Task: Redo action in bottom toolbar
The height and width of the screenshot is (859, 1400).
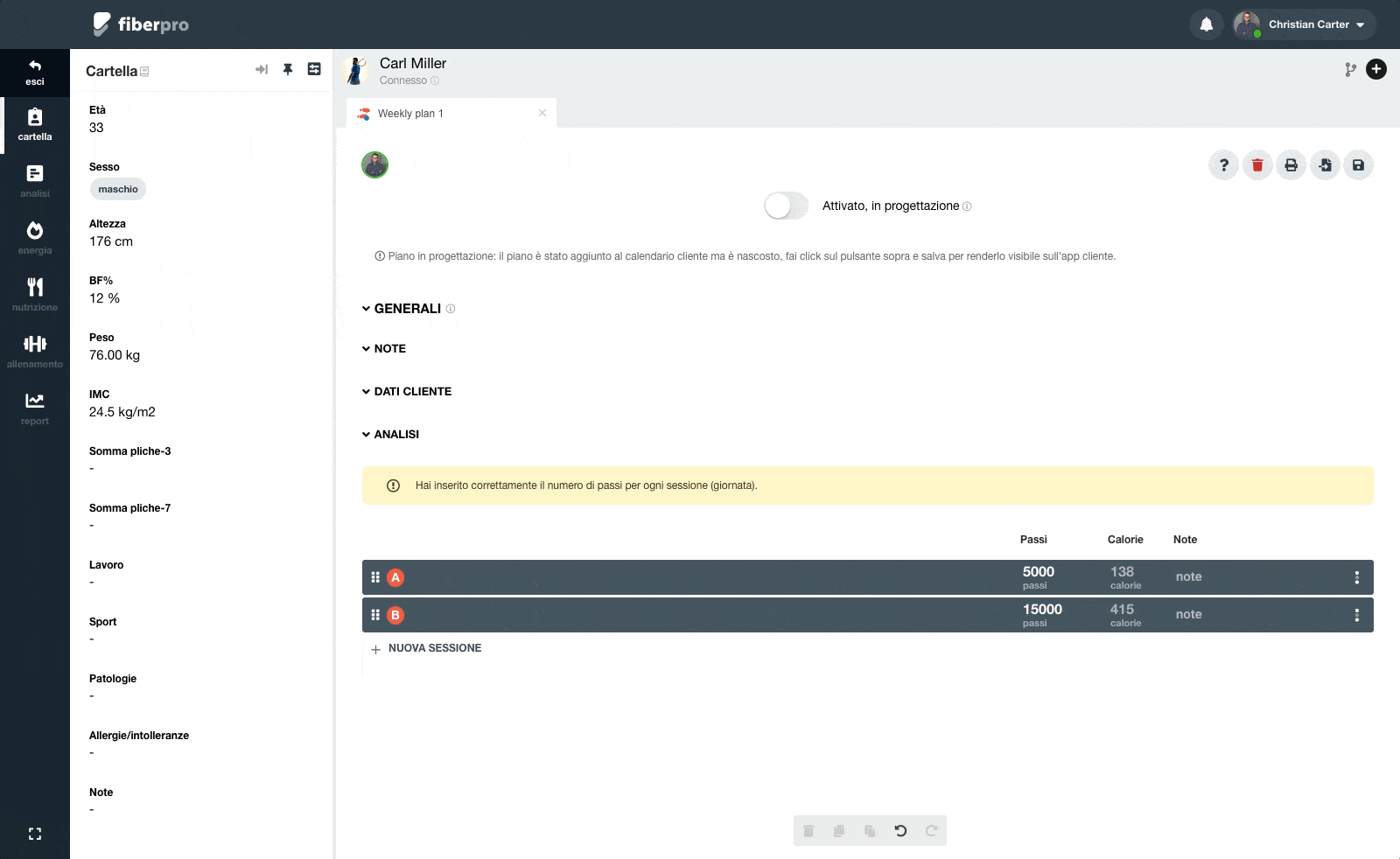Action: point(931,831)
